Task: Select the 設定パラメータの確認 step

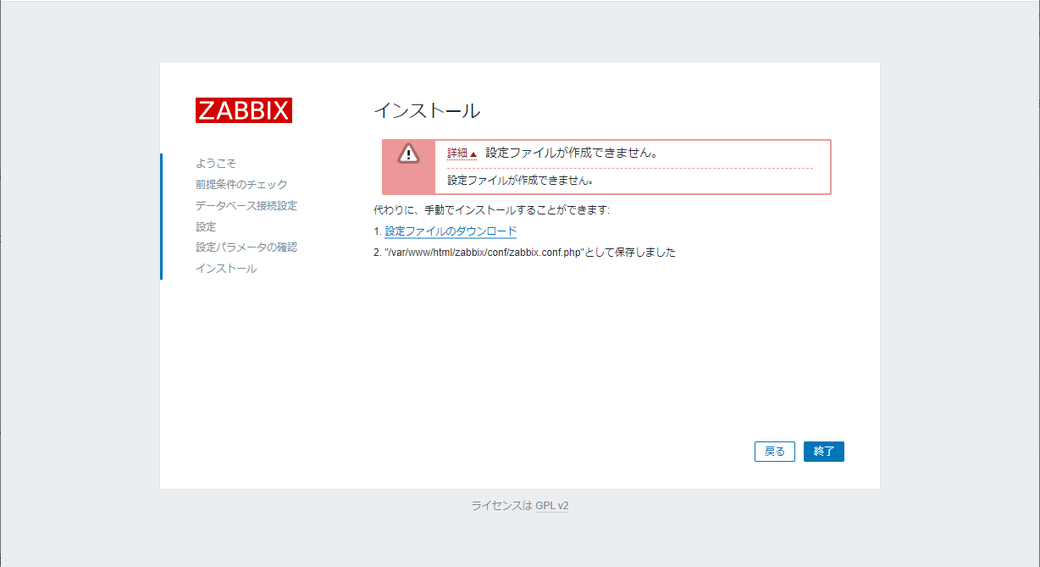Action: coord(246,247)
